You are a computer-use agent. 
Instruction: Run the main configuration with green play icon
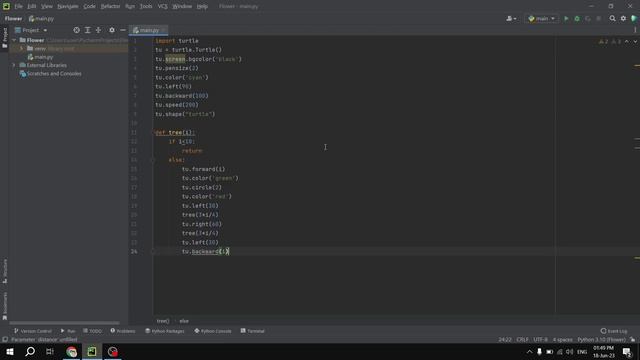(566, 19)
